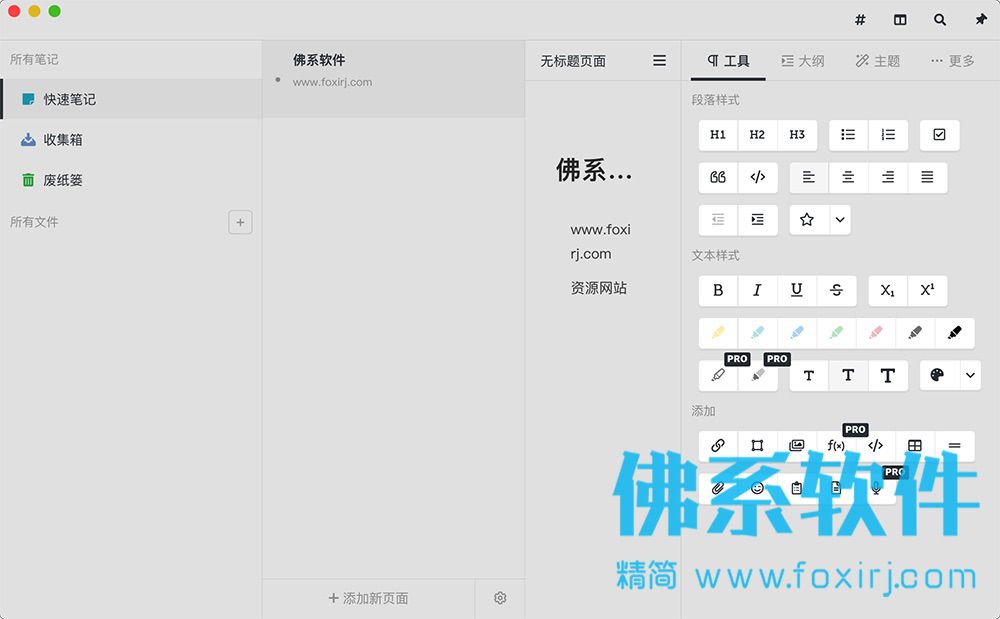Open the hamburger menu beside 无标题页面
The height and width of the screenshot is (619, 1000).
pos(659,61)
